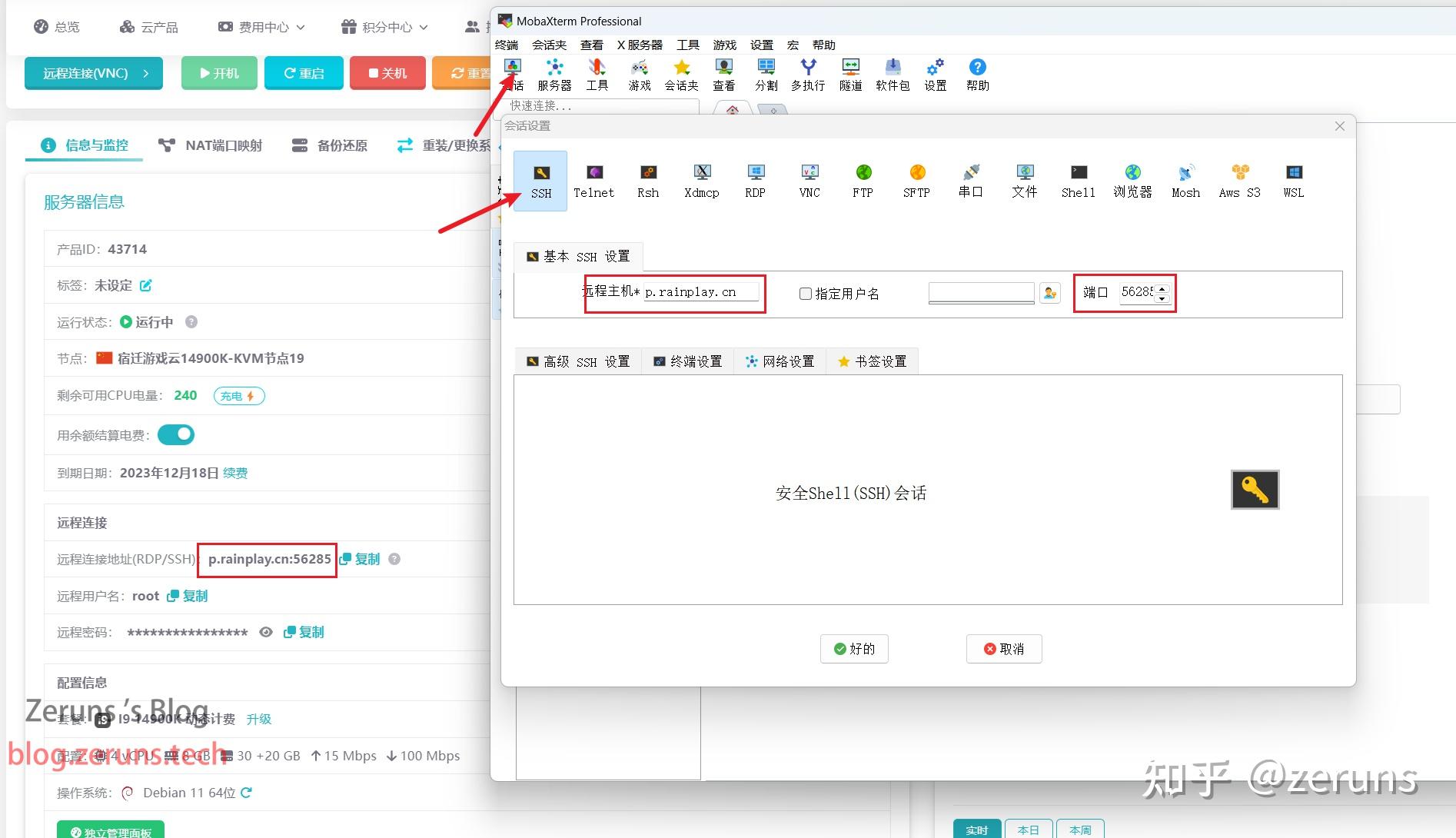The width and height of the screenshot is (1456, 838).
Task: Open the Servers (服务器) toolbar icon
Action: click(554, 75)
